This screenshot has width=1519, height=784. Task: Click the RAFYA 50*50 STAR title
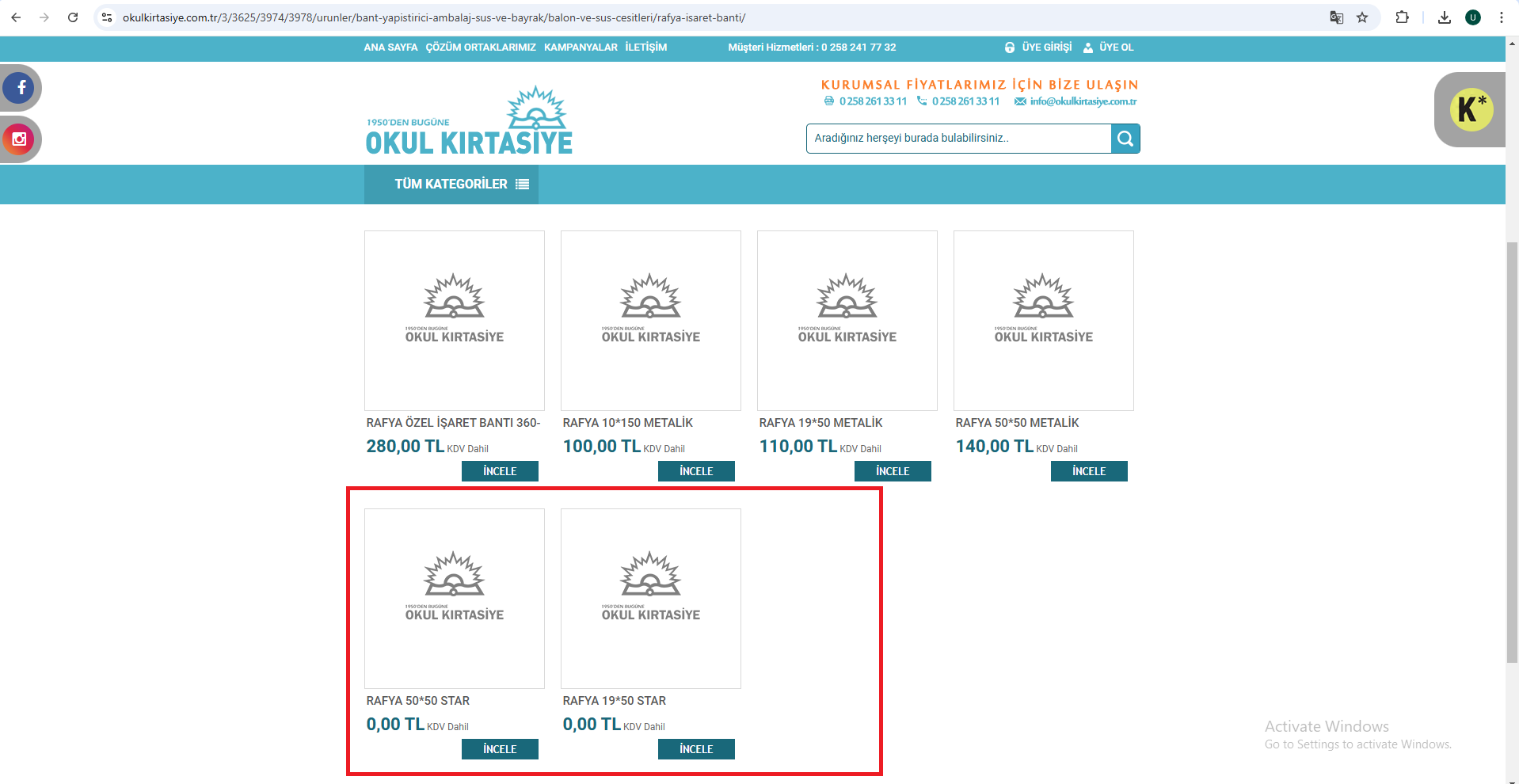coord(418,701)
